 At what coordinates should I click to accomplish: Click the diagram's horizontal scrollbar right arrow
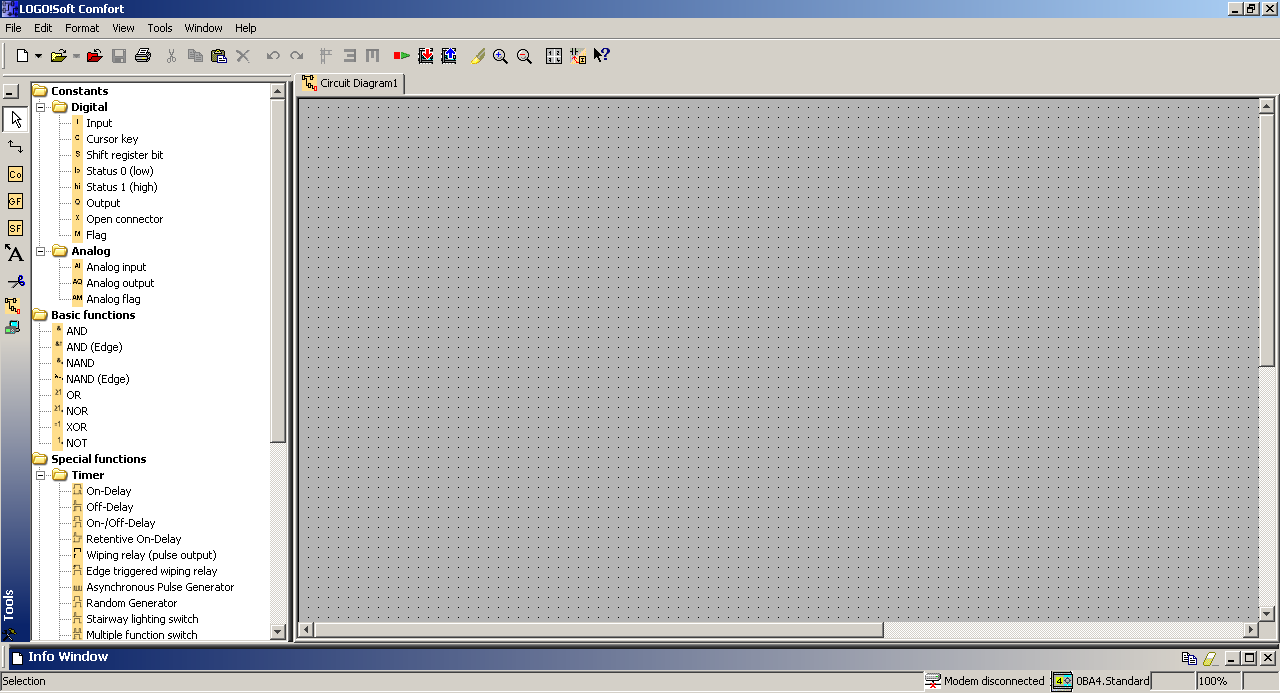pos(1250,630)
